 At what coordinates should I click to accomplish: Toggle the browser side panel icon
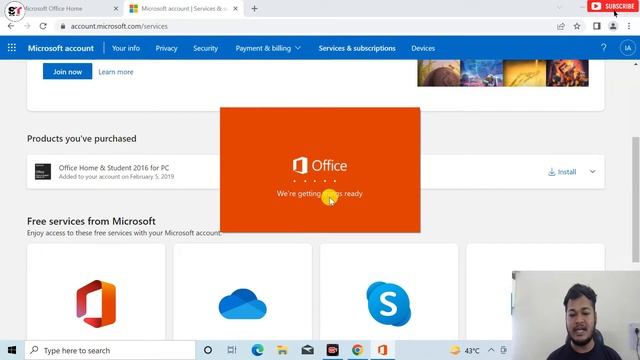pyautogui.click(x=597, y=26)
